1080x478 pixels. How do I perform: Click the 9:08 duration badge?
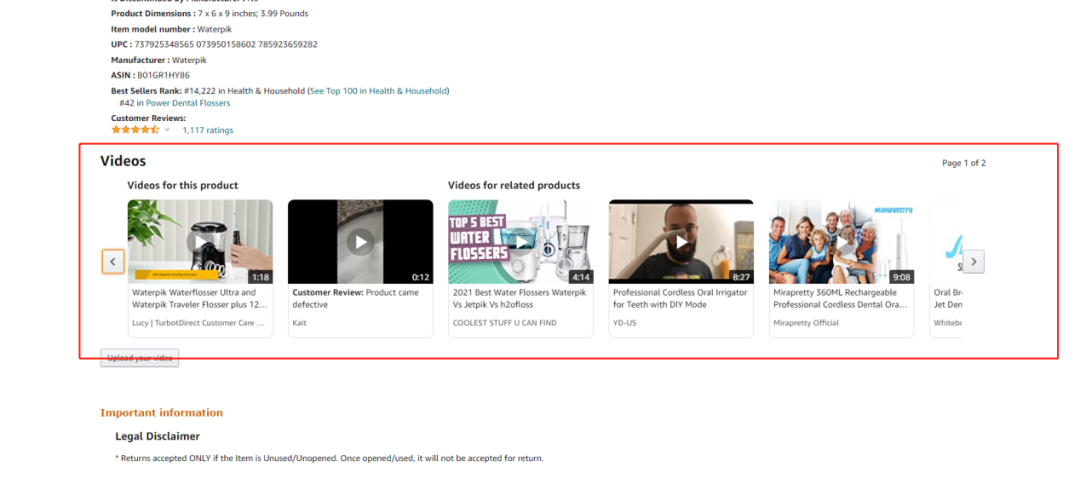(x=902, y=277)
